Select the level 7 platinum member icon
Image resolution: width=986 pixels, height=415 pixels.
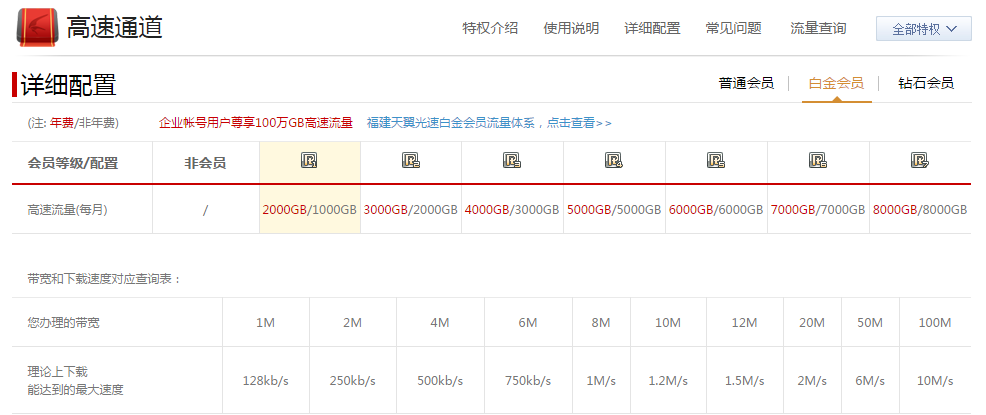[919, 160]
